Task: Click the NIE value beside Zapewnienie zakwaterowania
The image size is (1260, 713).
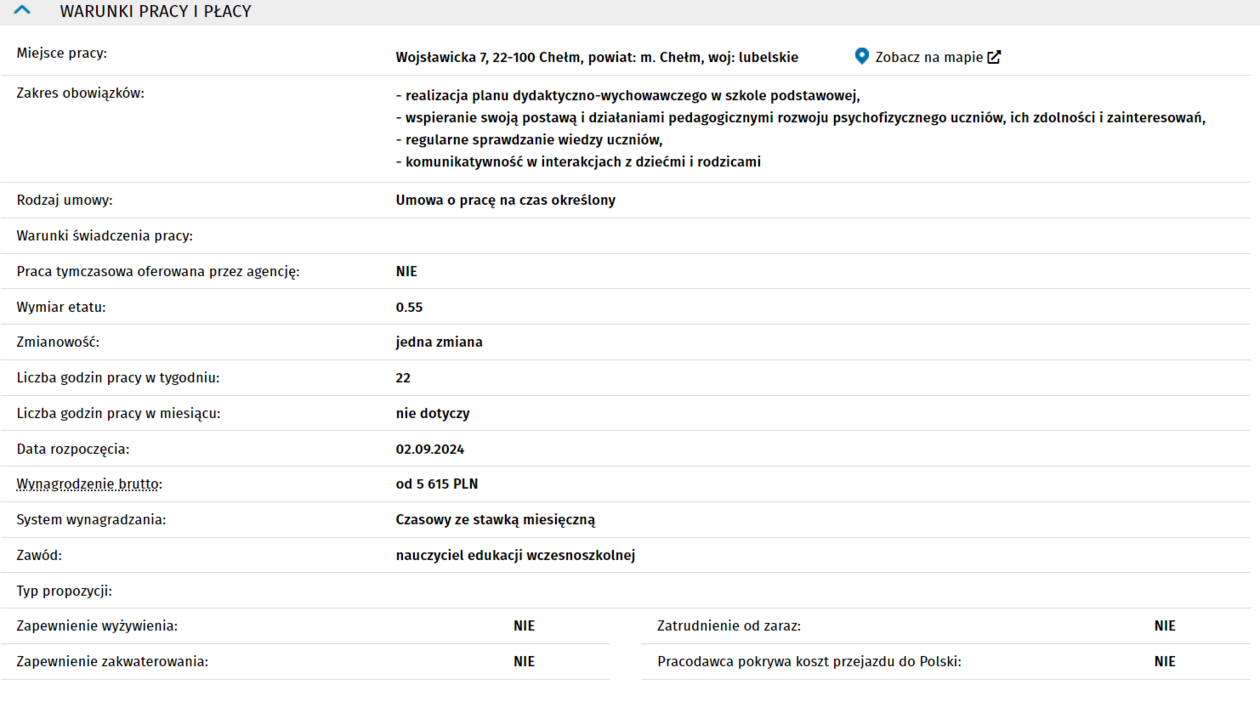Action: coord(524,661)
